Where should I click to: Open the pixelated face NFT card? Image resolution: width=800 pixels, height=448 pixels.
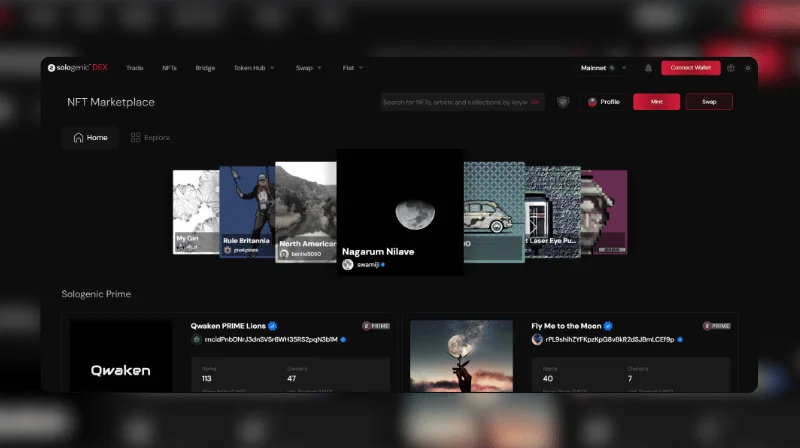click(604, 212)
